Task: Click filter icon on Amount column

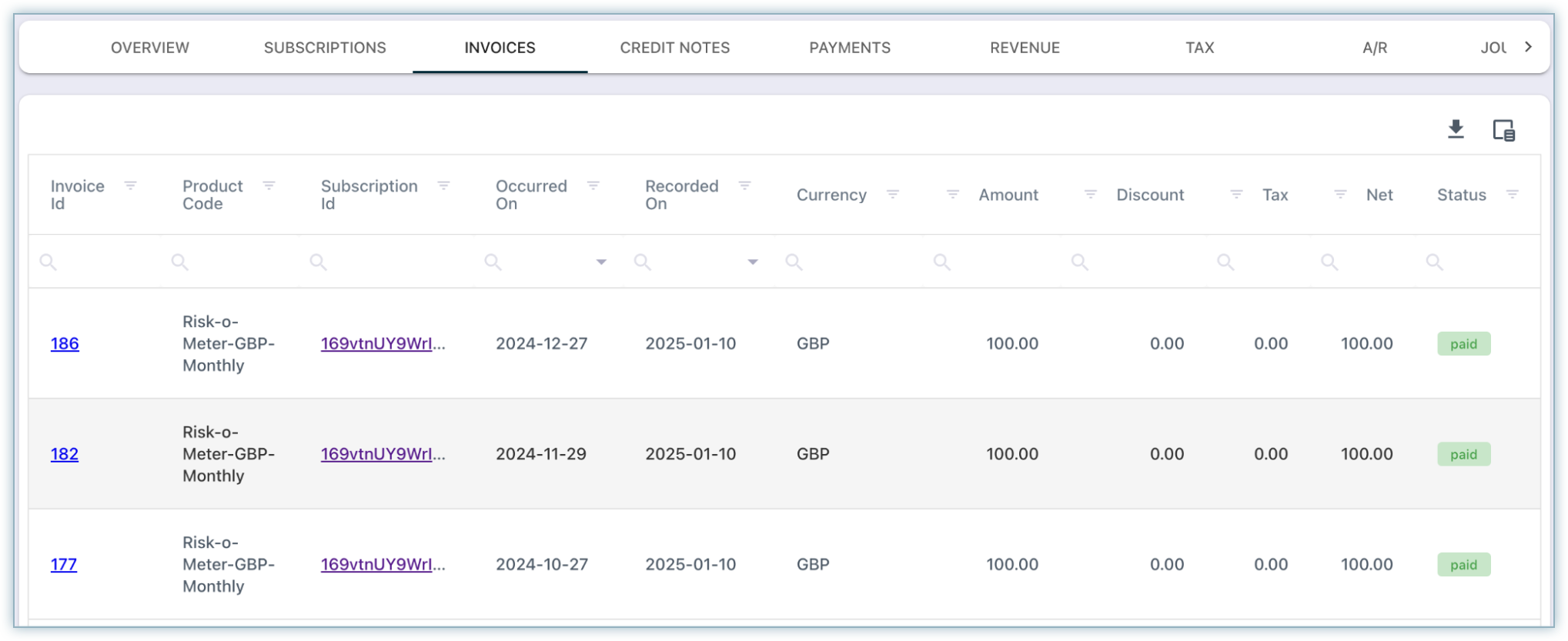Action: [952, 195]
